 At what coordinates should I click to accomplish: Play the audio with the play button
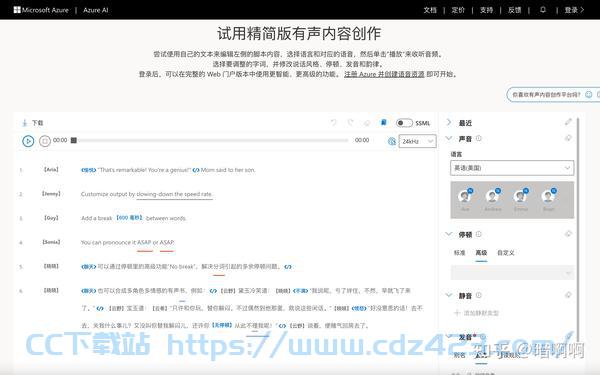28,141
